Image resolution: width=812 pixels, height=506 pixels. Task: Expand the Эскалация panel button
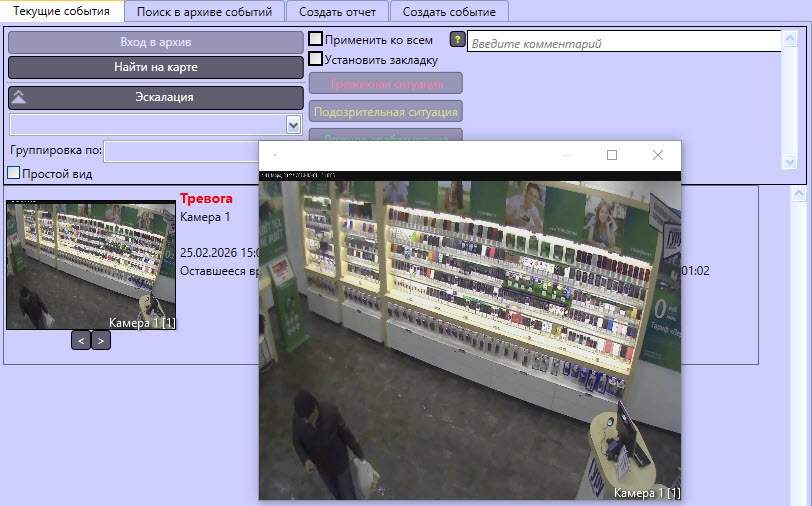click(156, 97)
